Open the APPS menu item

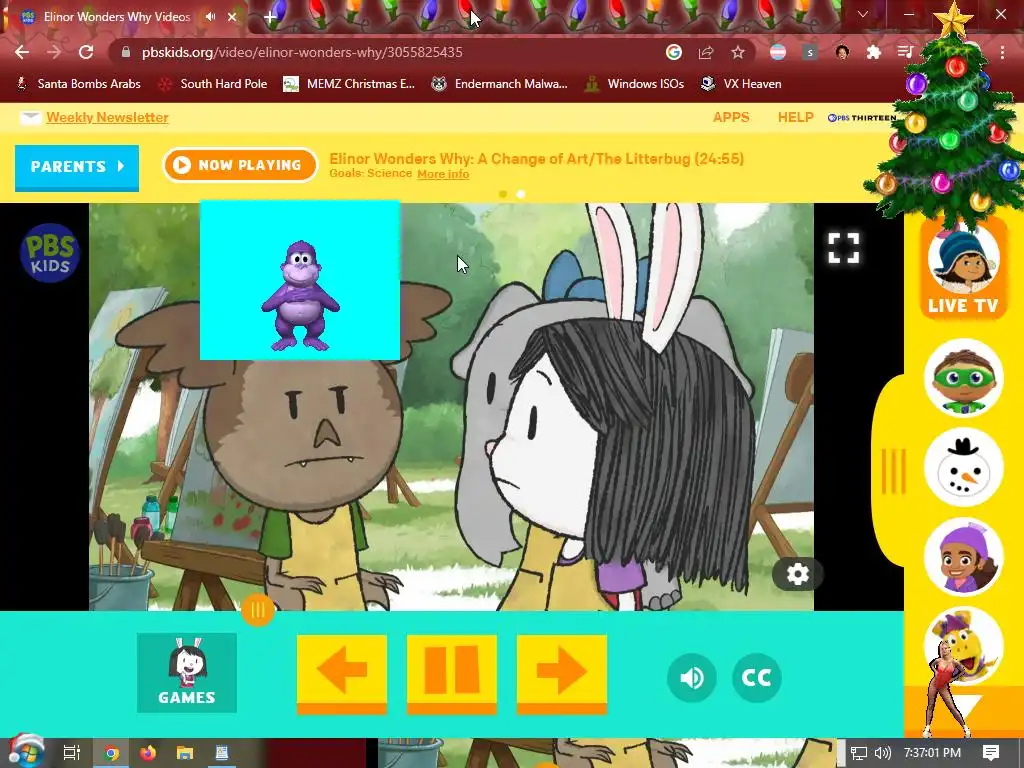coord(731,118)
